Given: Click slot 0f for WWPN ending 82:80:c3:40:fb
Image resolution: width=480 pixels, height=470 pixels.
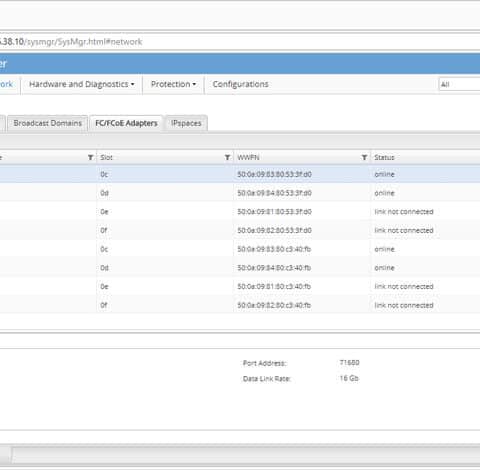Looking at the screenshot, I should click(x=104, y=305).
